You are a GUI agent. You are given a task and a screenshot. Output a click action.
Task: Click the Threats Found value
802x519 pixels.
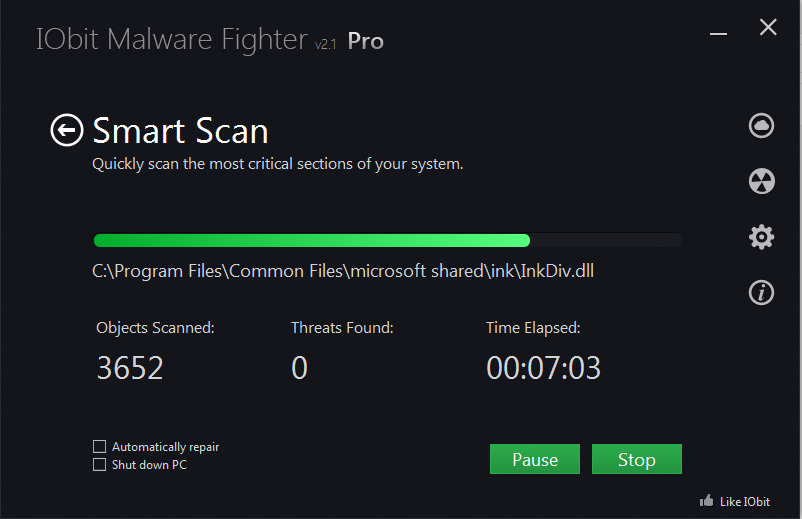tap(299, 368)
